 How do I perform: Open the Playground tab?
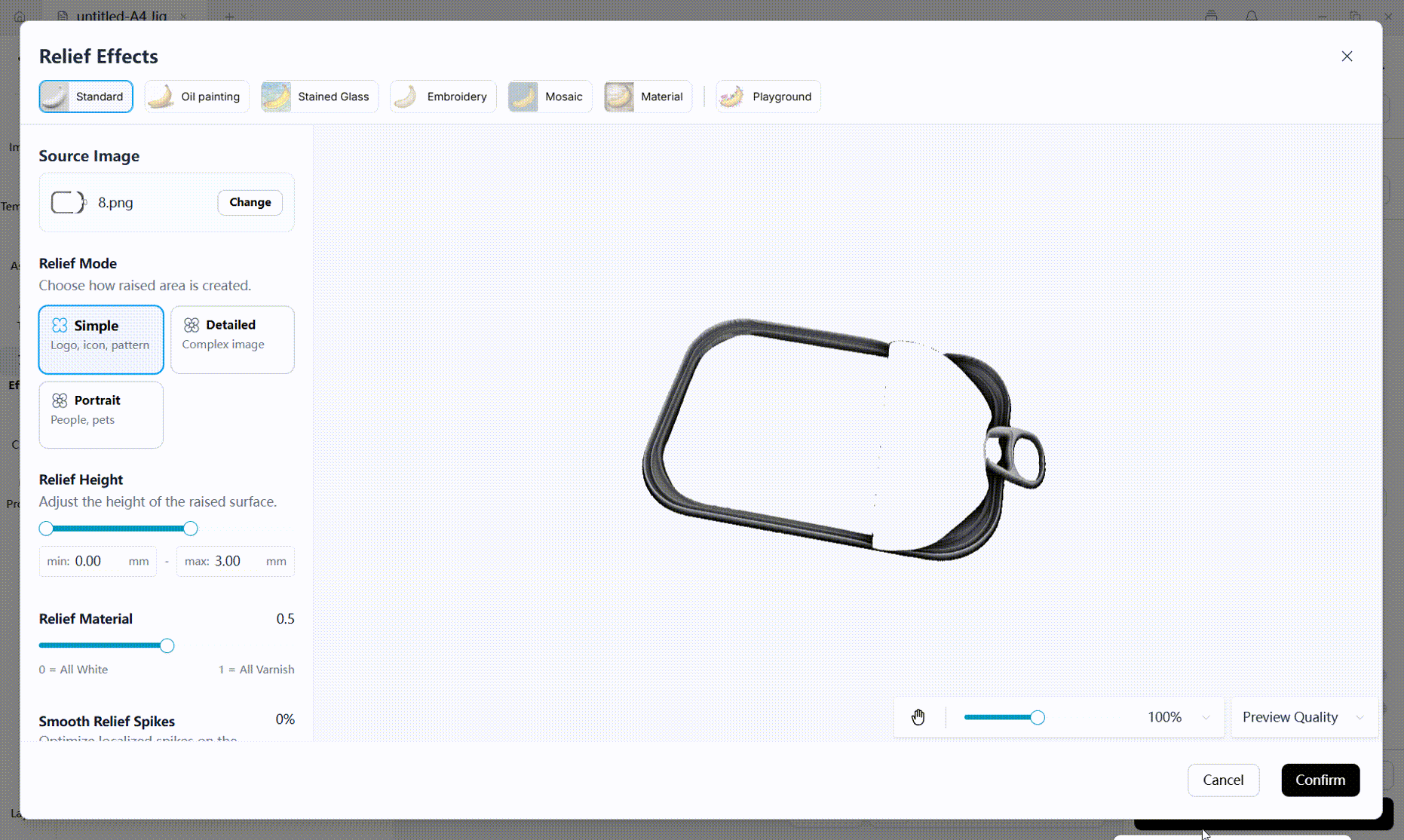click(x=768, y=97)
